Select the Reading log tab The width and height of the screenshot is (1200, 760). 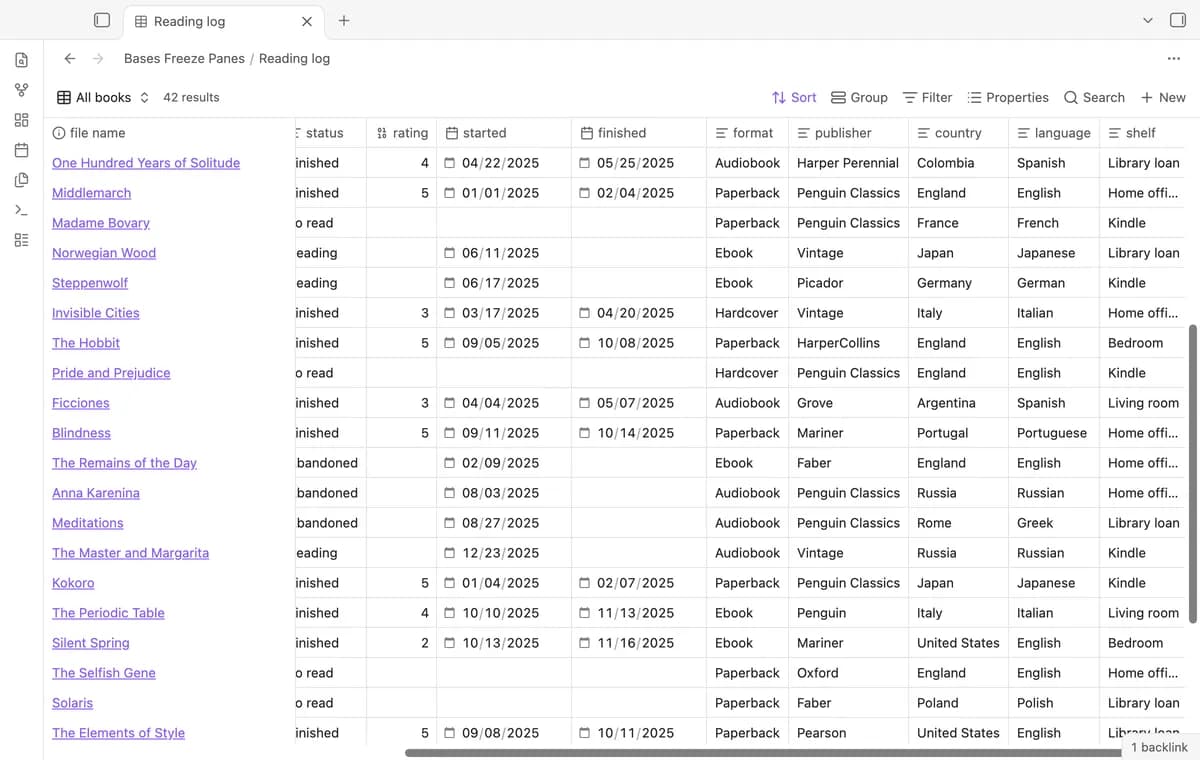pyautogui.click(x=222, y=21)
